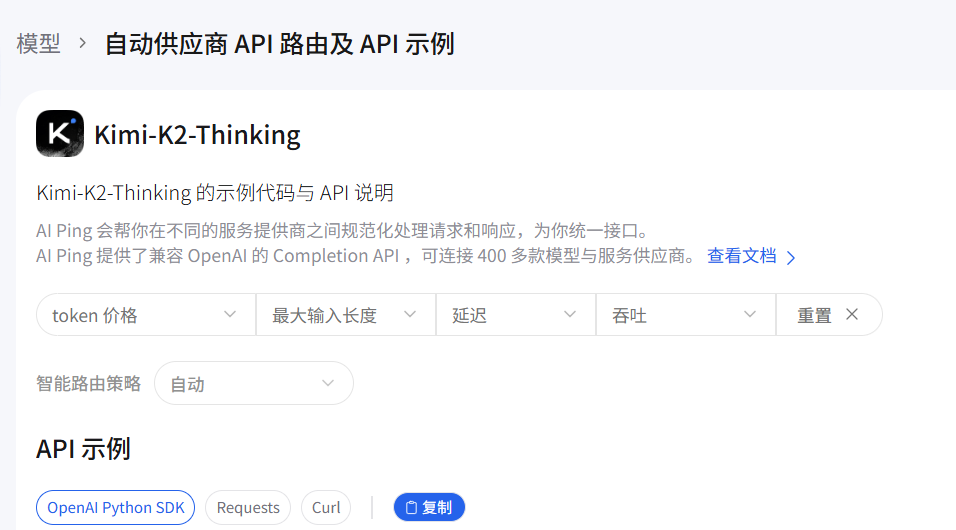
Task: Click the Kimi-K2-Thinking model title
Action: [197, 135]
